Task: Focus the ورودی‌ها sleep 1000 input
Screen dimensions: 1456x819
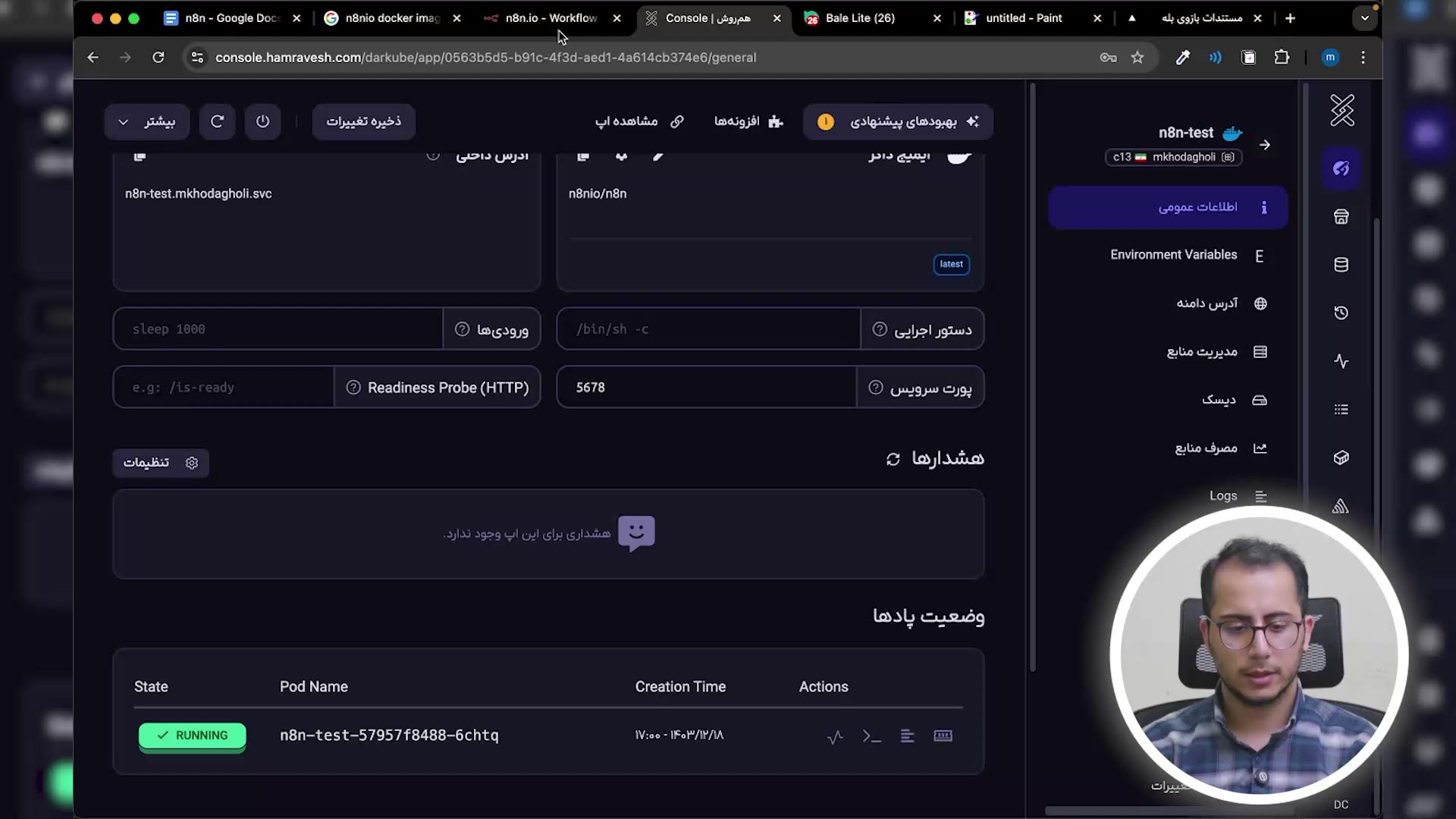Action: point(278,329)
